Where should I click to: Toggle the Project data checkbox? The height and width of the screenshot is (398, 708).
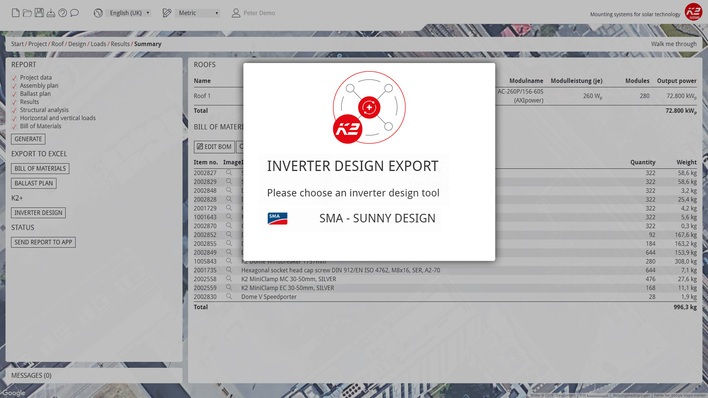tap(14, 78)
